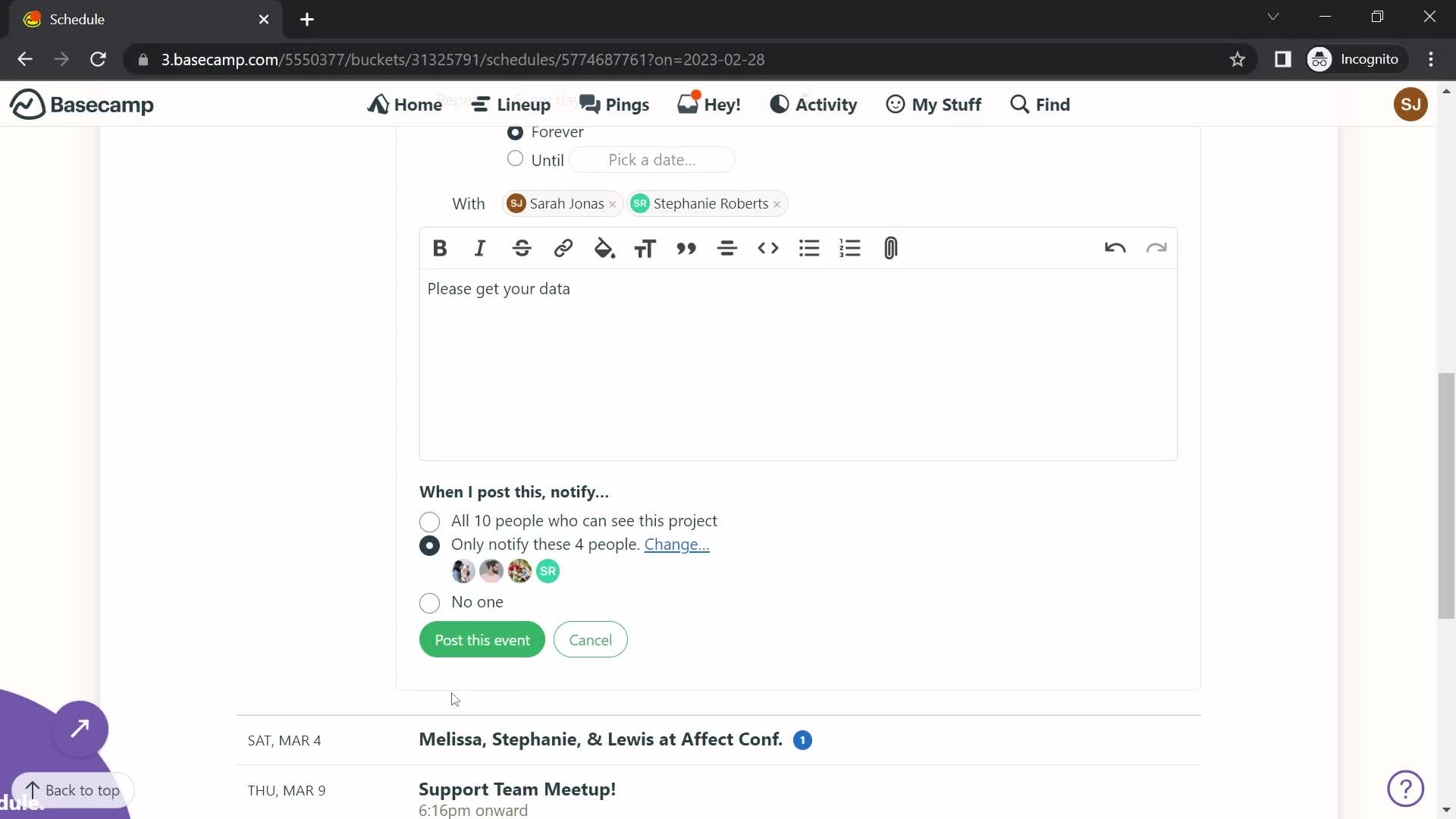Open the Basecamp Home navigation menu

tap(405, 104)
